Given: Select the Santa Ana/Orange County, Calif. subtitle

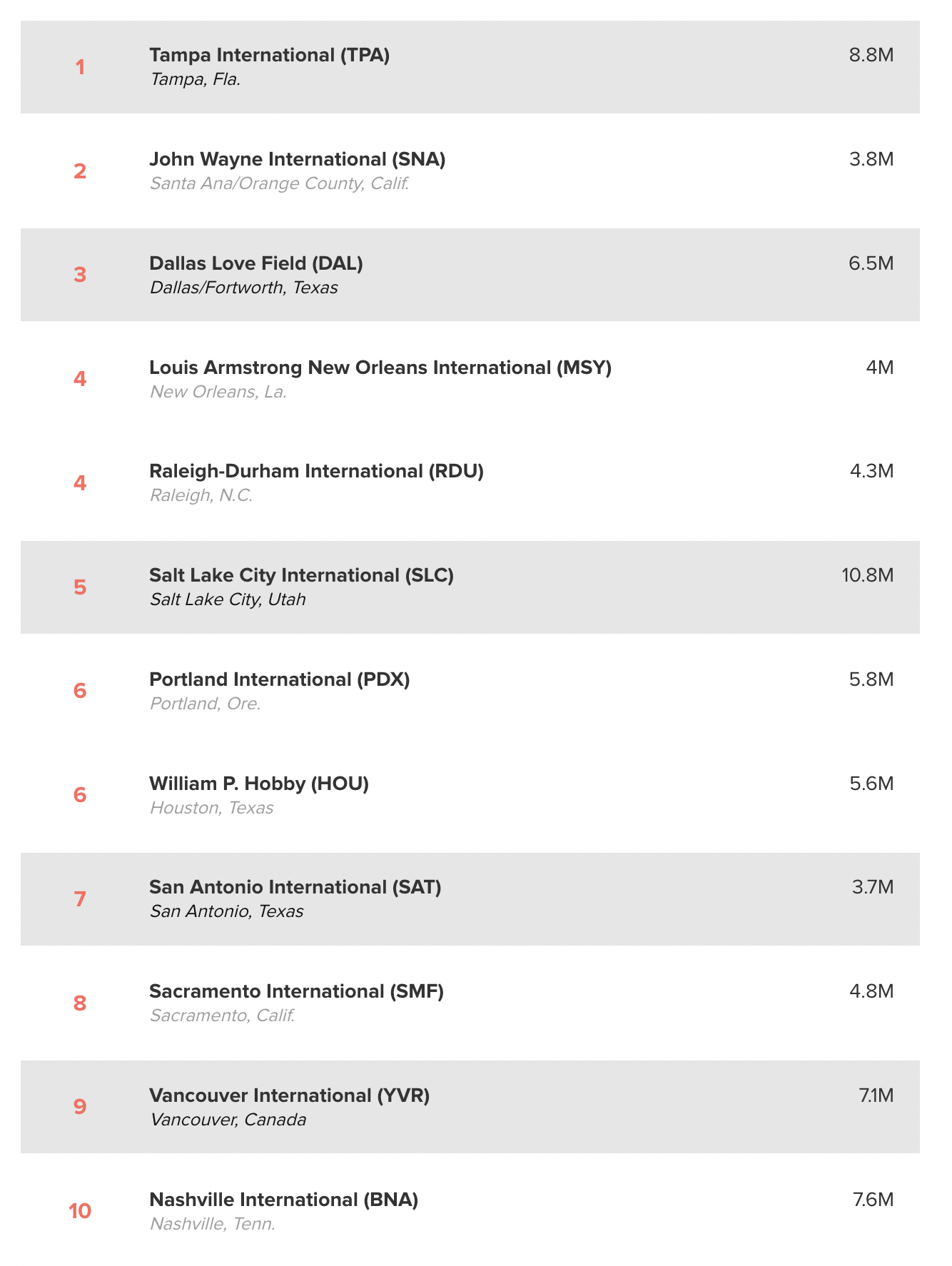Looking at the screenshot, I should click(x=279, y=183).
